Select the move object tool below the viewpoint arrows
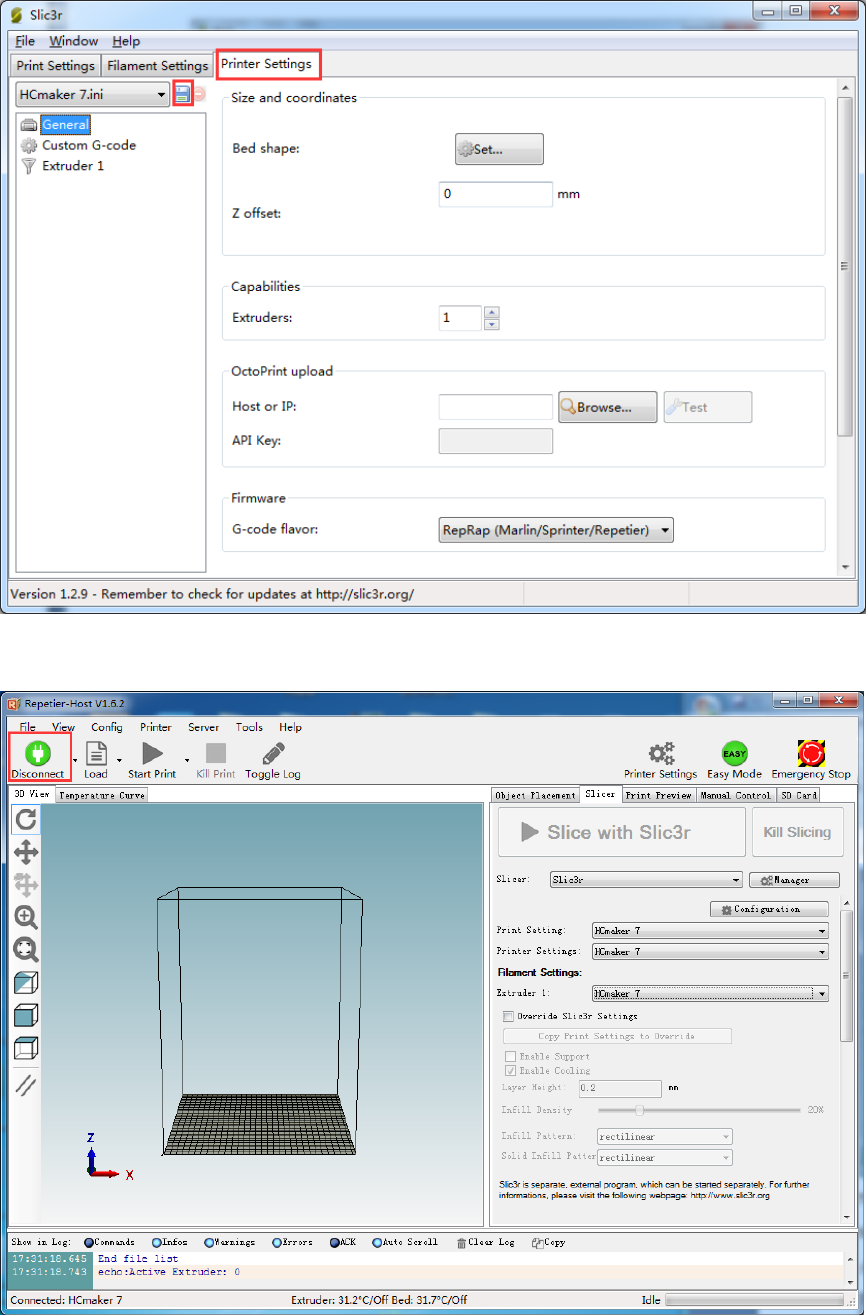 click(x=26, y=885)
